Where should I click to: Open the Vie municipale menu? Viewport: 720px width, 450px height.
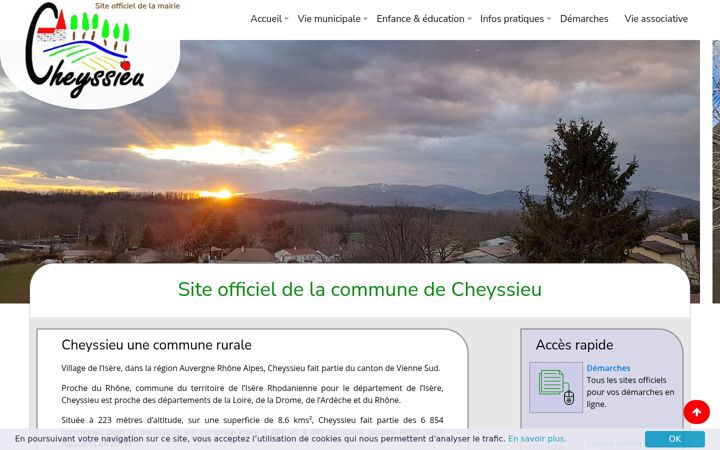tap(329, 19)
